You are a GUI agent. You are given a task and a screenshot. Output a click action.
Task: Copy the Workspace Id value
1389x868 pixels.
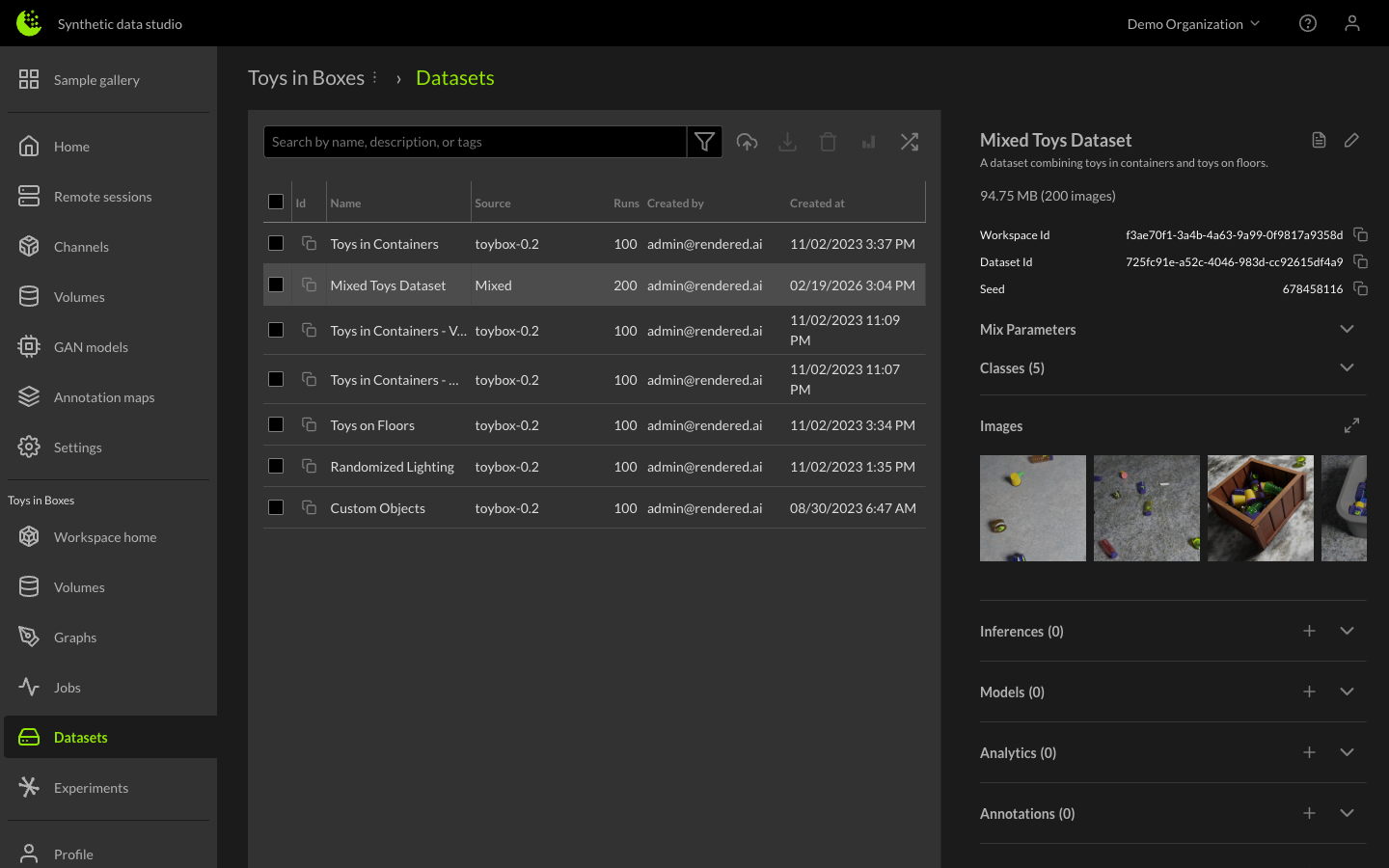pos(1360,234)
